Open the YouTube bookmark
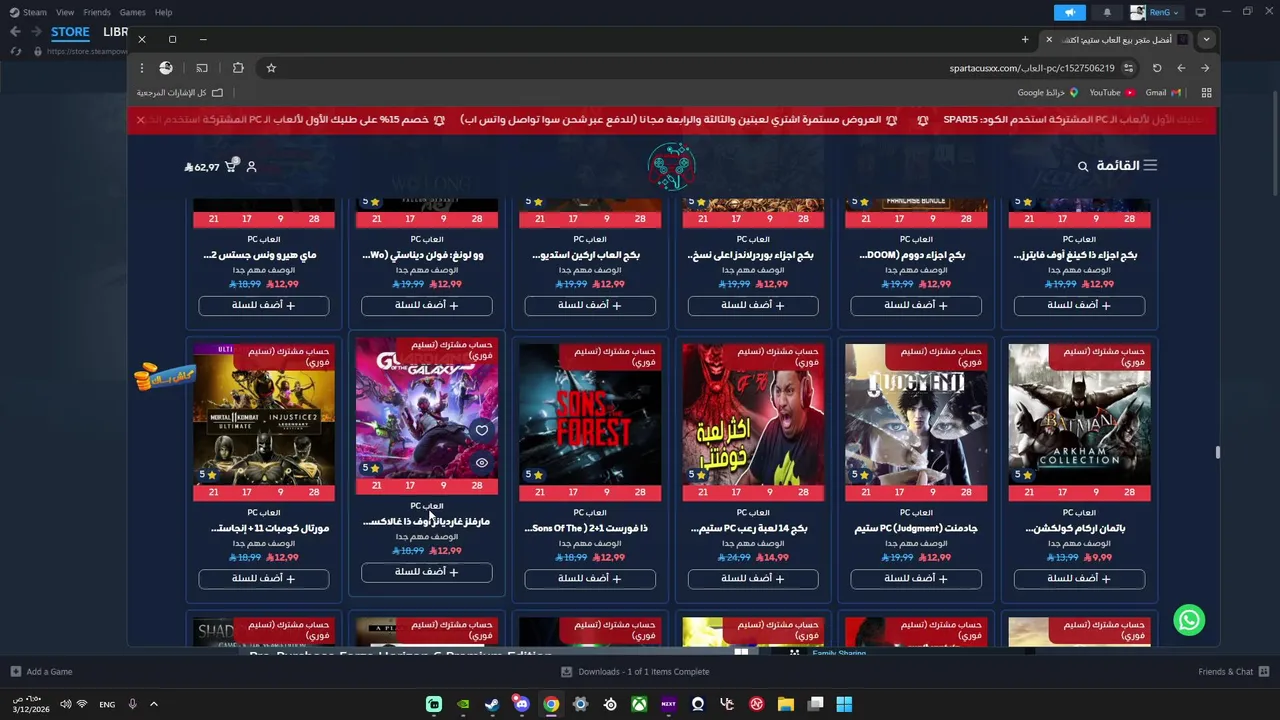This screenshot has width=1280, height=720. 1112,93
